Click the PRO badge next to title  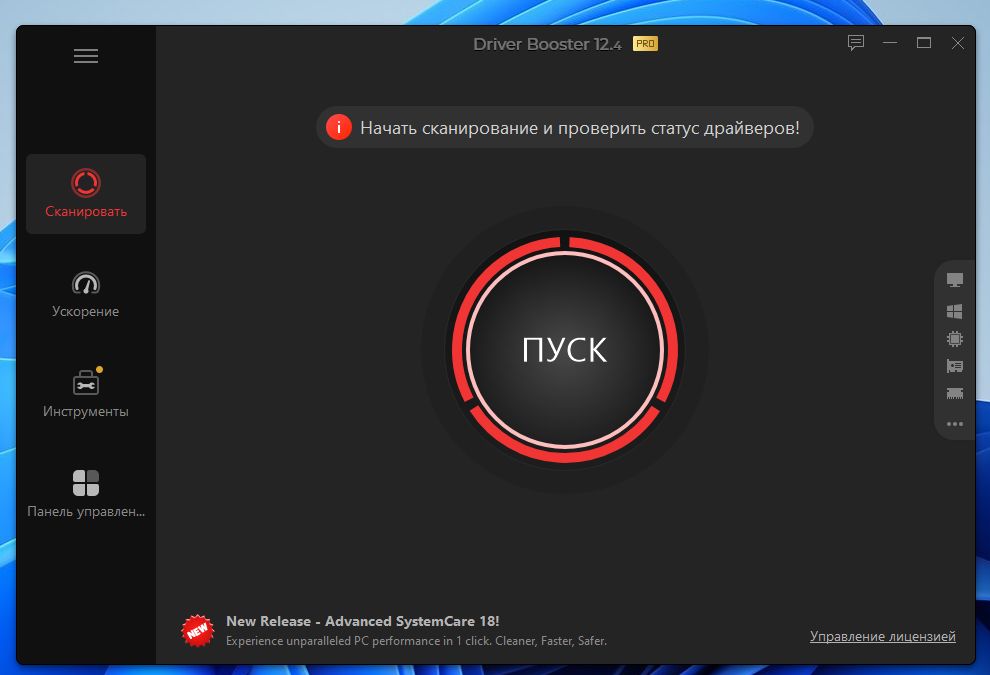[x=645, y=44]
